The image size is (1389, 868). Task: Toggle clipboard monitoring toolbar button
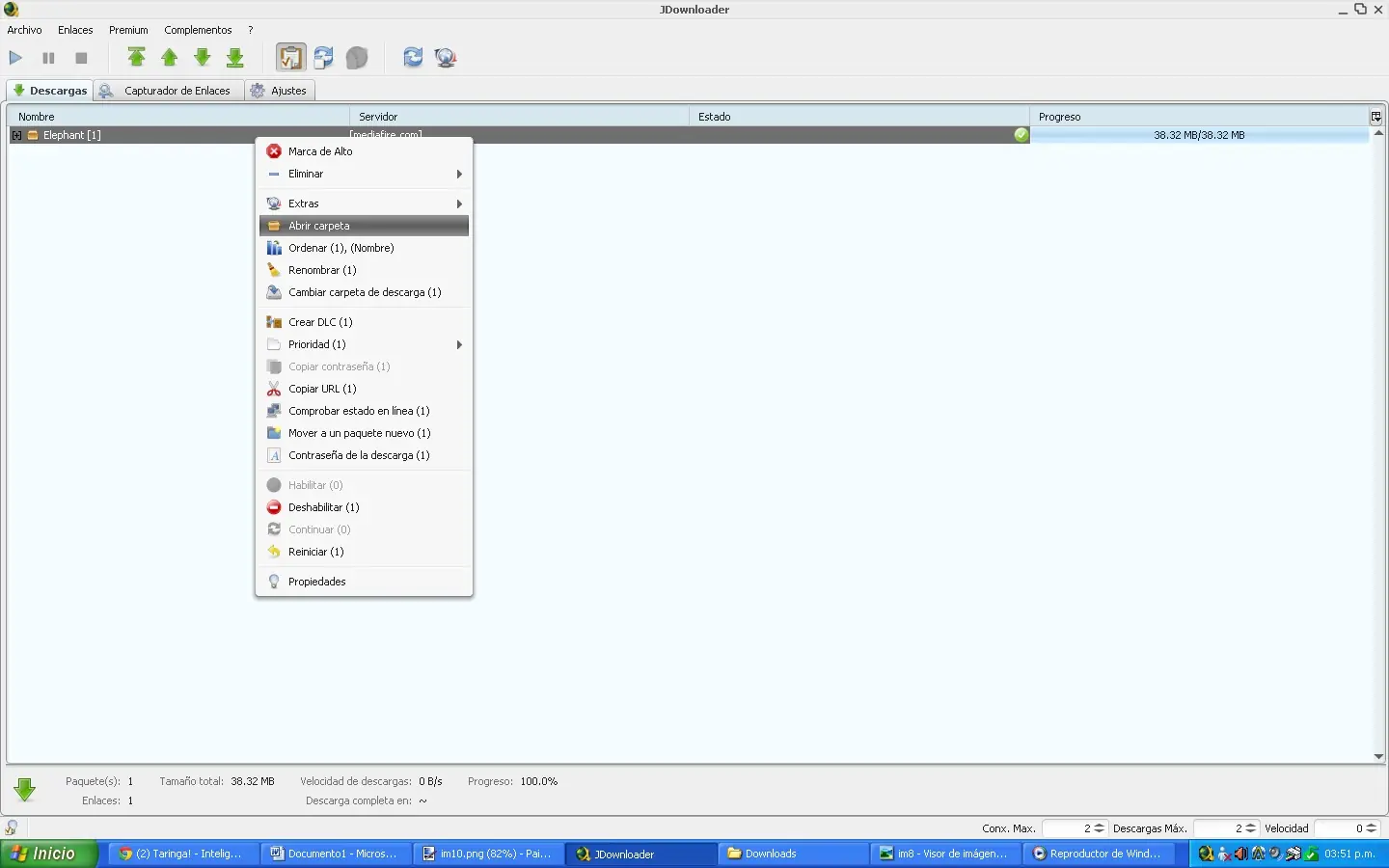point(290,58)
